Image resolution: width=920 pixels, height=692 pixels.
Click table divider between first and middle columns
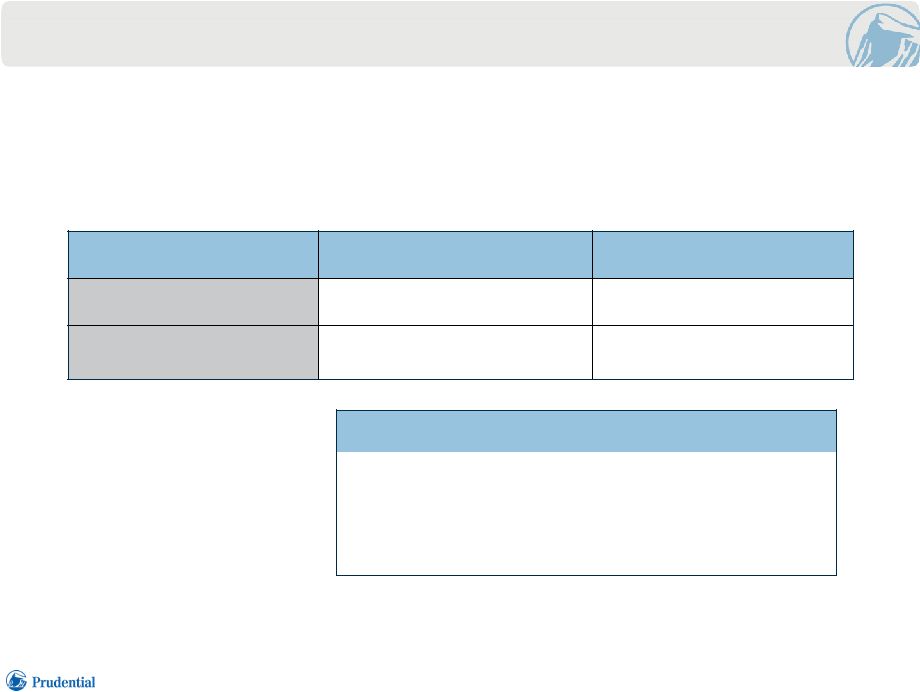318,305
